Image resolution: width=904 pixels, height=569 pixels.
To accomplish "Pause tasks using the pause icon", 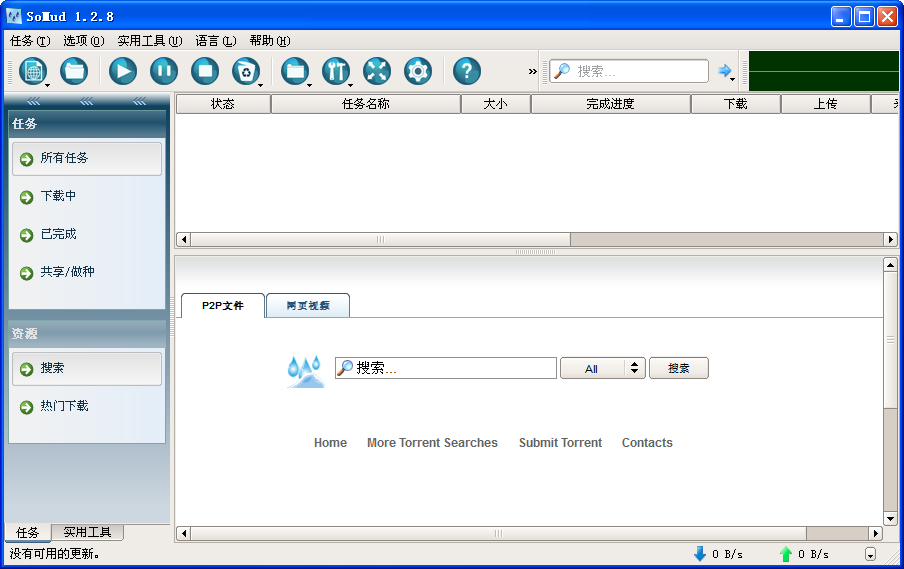I will 164,71.
